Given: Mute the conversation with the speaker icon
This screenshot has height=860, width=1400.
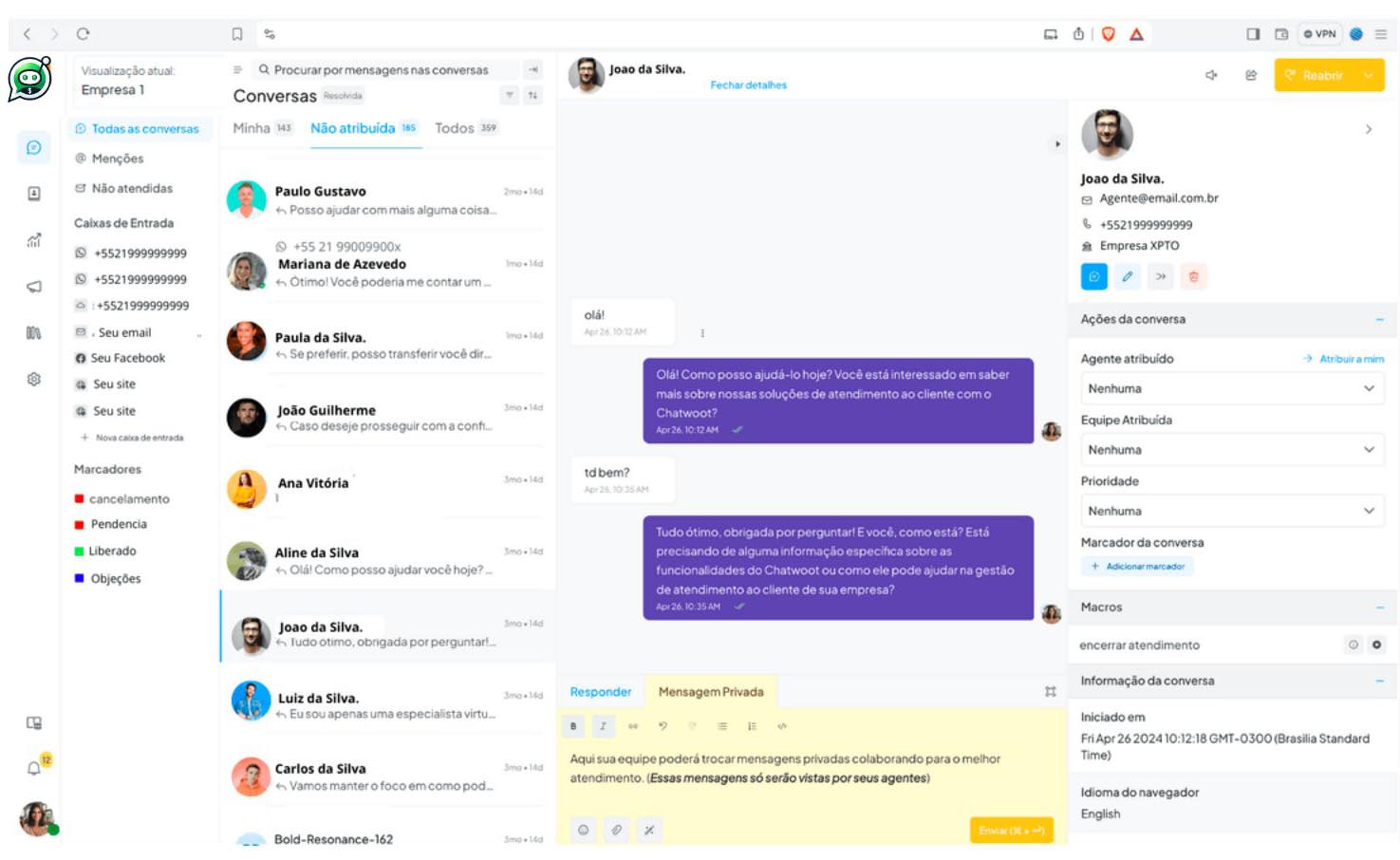Looking at the screenshot, I should pos(1211,75).
